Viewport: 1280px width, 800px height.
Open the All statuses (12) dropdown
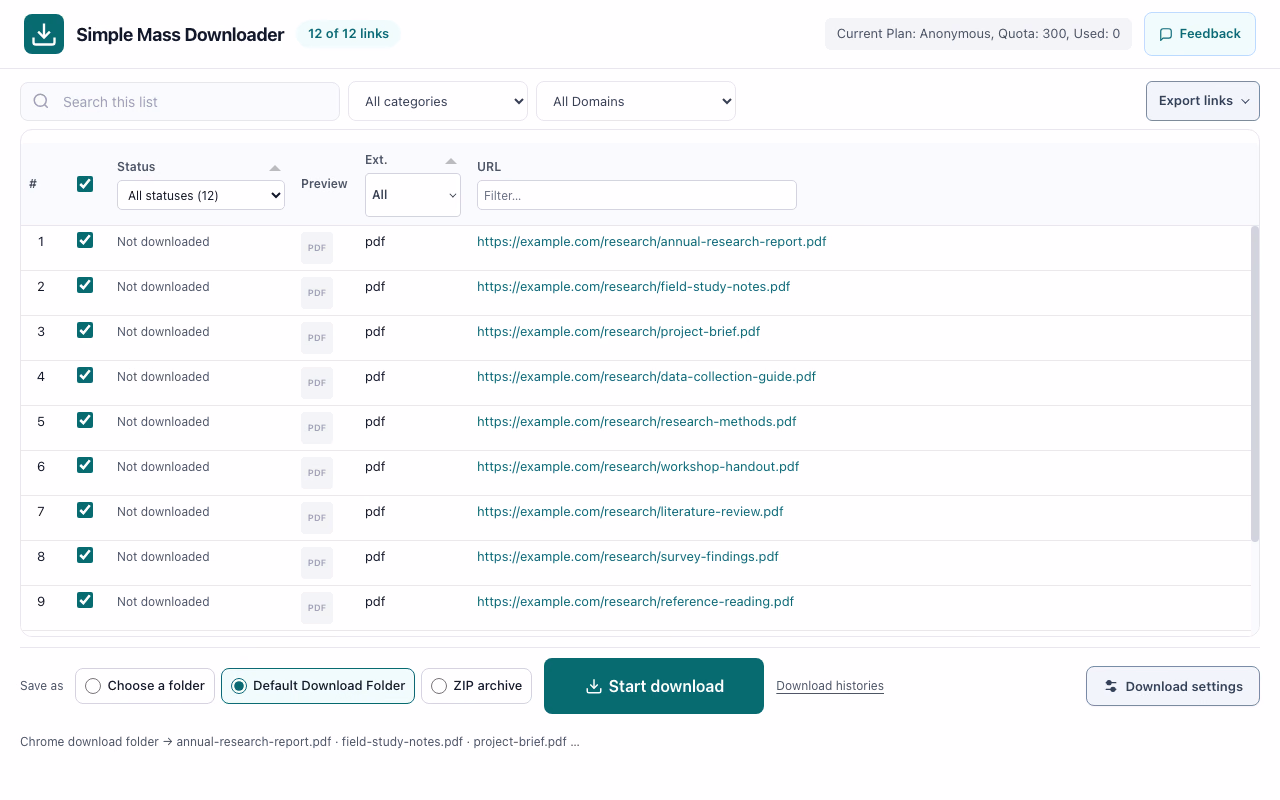[x=201, y=195]
